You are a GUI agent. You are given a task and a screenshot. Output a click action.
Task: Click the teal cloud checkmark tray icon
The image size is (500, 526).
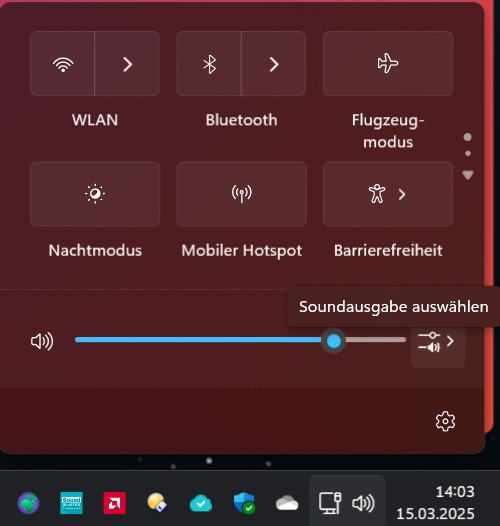point(201,503)
